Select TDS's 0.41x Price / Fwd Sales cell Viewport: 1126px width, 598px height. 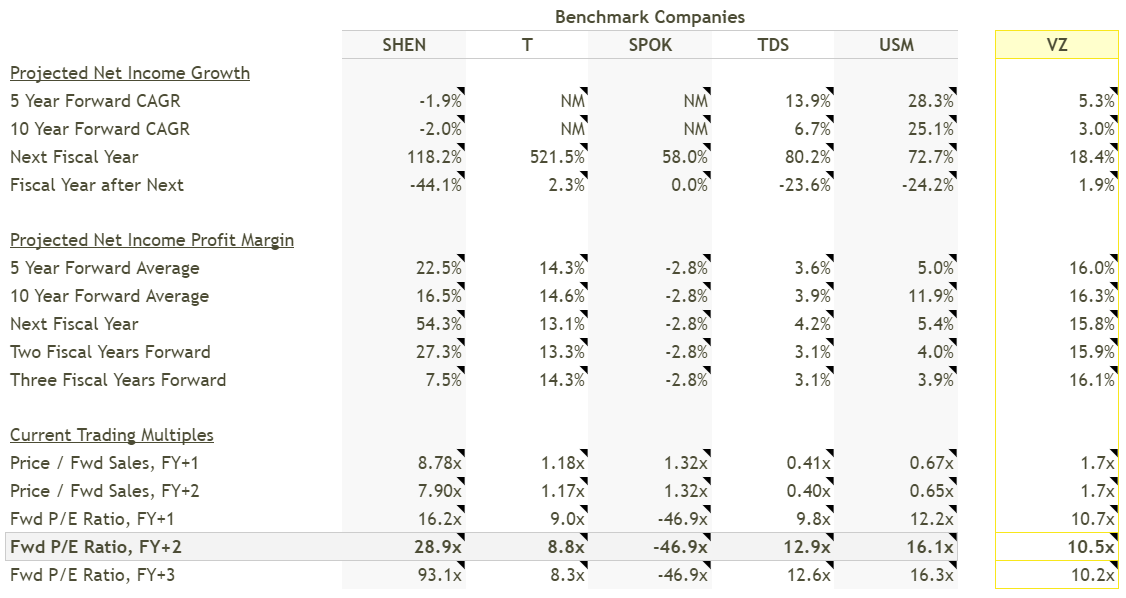click(x=807, y=463)
